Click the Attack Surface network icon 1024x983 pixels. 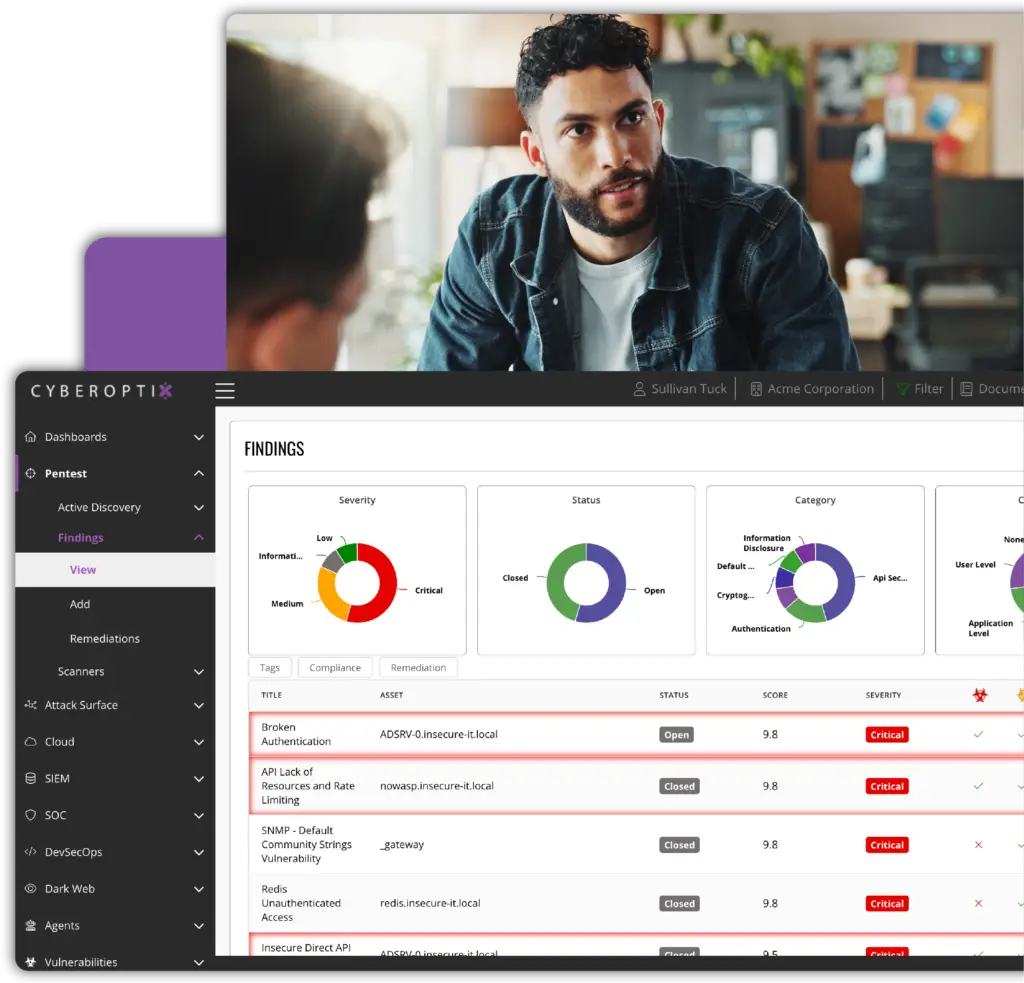[30, 705]
